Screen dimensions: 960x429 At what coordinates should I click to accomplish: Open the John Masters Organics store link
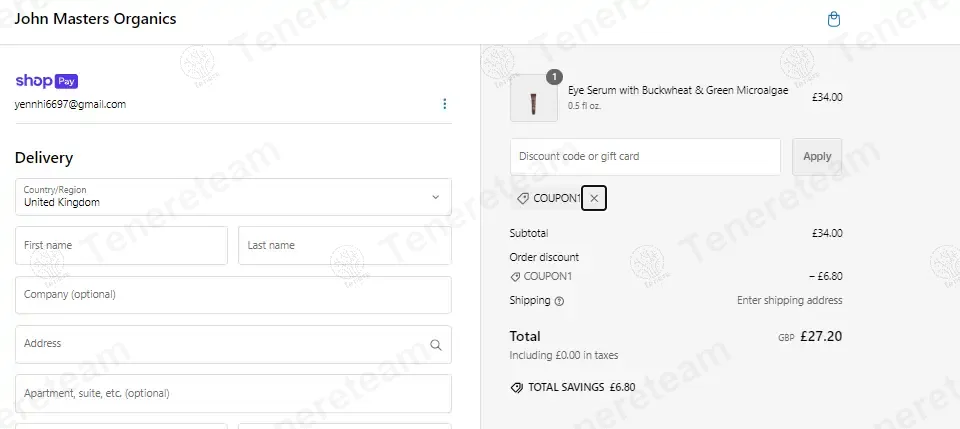(x=96, y=19)
